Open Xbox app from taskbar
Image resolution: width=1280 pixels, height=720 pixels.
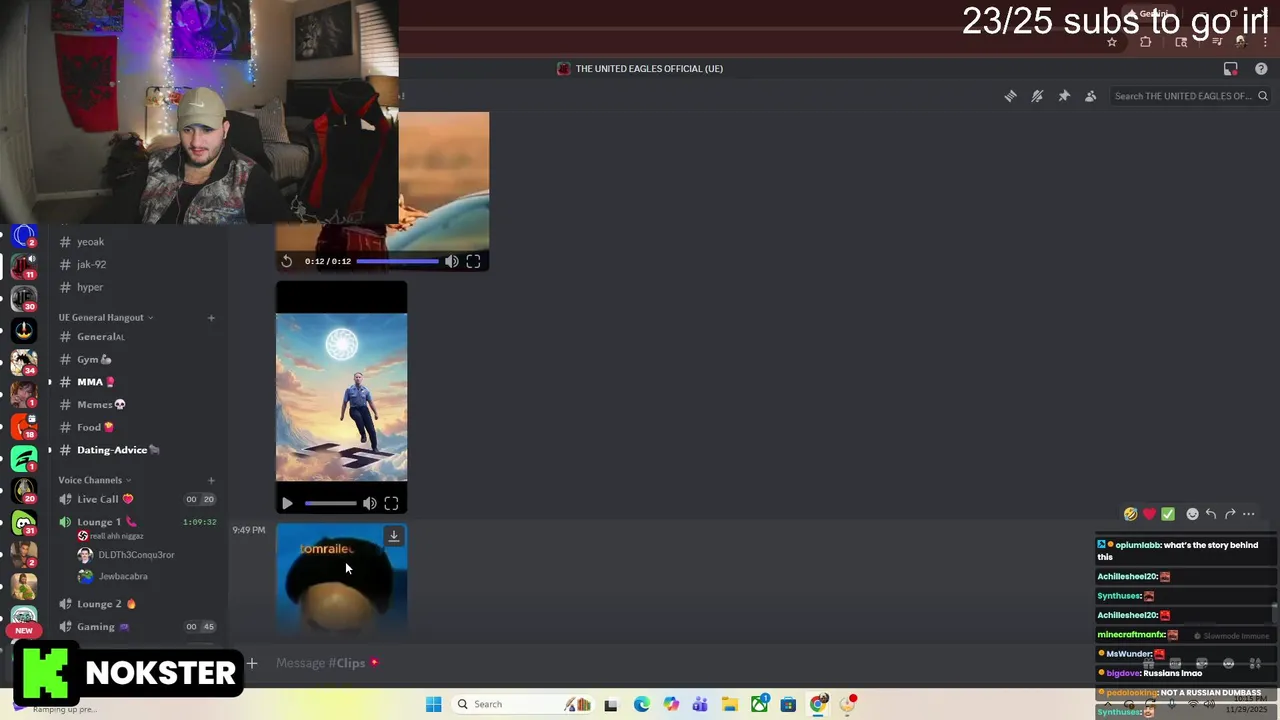pyautogui.click(x=760, y=704)
